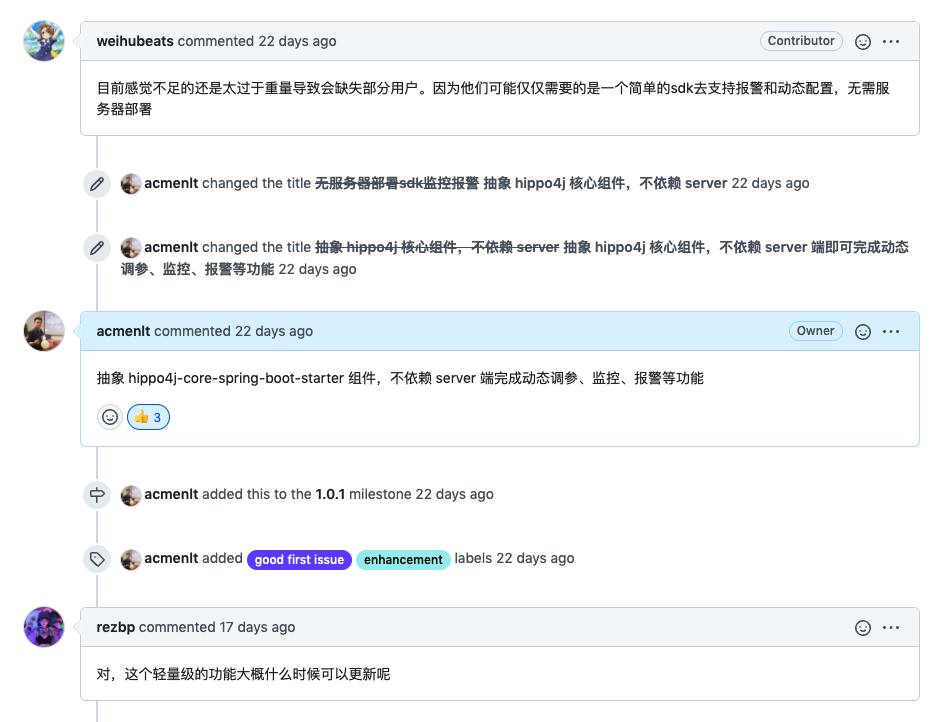The image size is (931, 722).
Task: Open the kebab menu on weihubeats' comment
Action: [891, 41]
